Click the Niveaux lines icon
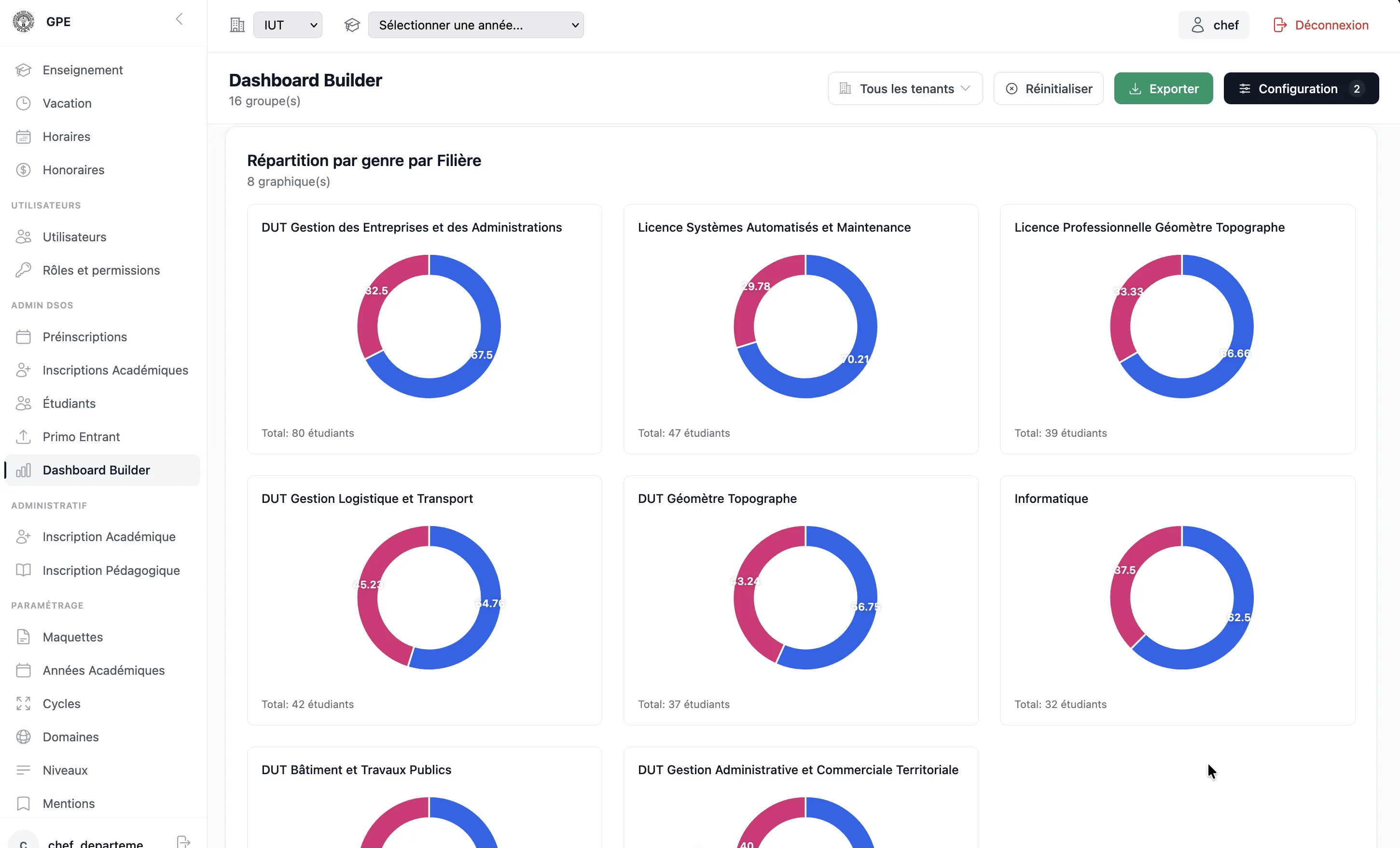The width and height of the screenshot is (1400, 848). [x=23, y=770]
